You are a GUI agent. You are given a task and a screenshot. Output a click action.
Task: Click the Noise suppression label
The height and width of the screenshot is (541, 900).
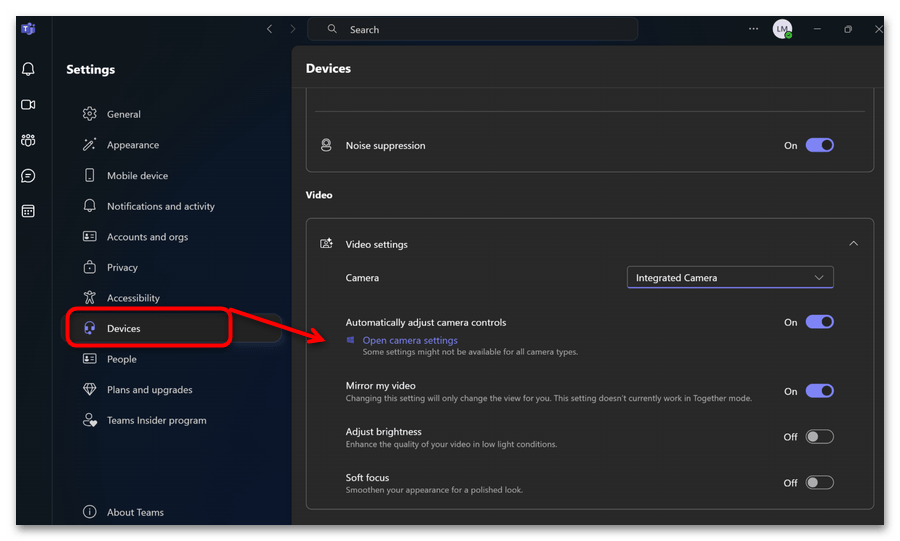click(385, 146)
